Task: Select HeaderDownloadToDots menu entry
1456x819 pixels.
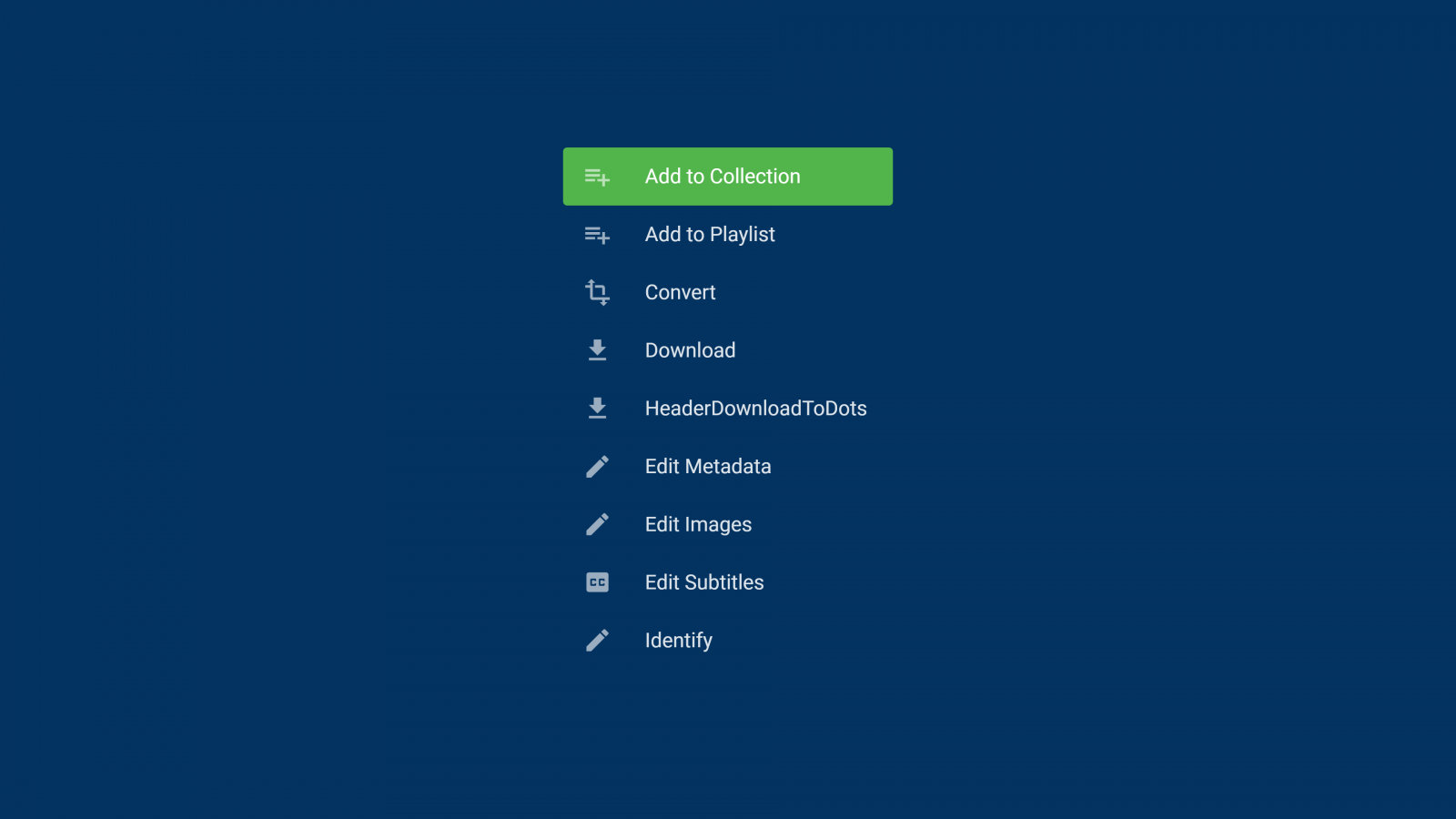Action: pos(728,409)
